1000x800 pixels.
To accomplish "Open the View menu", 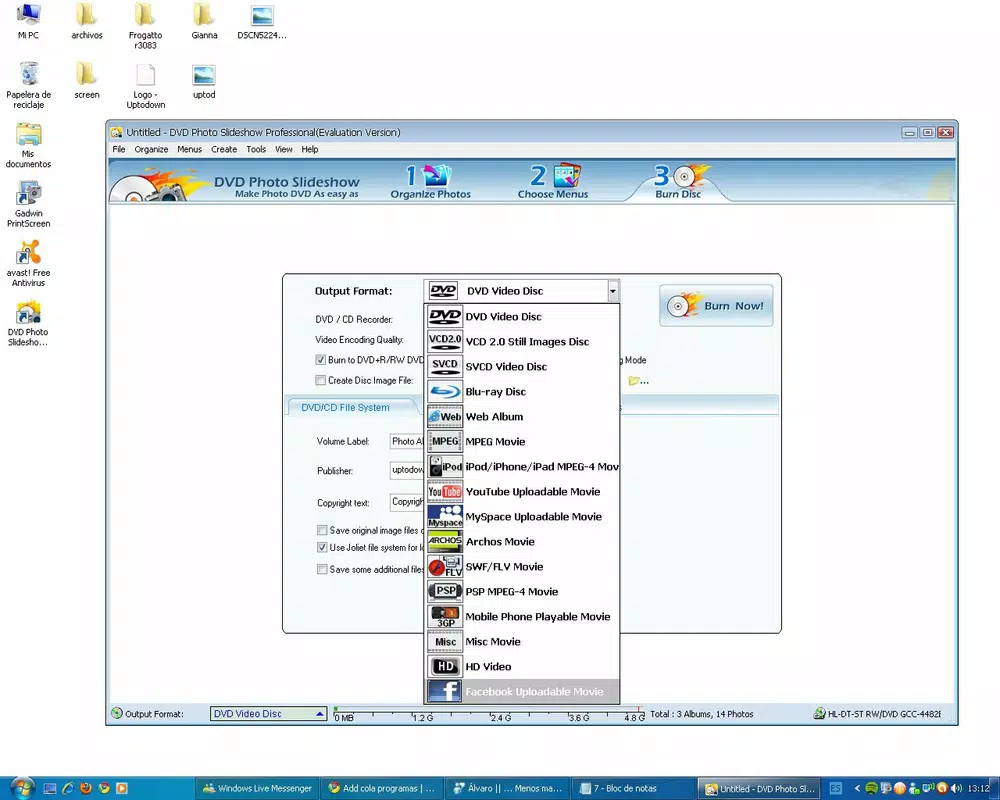I will pos(284,149).
